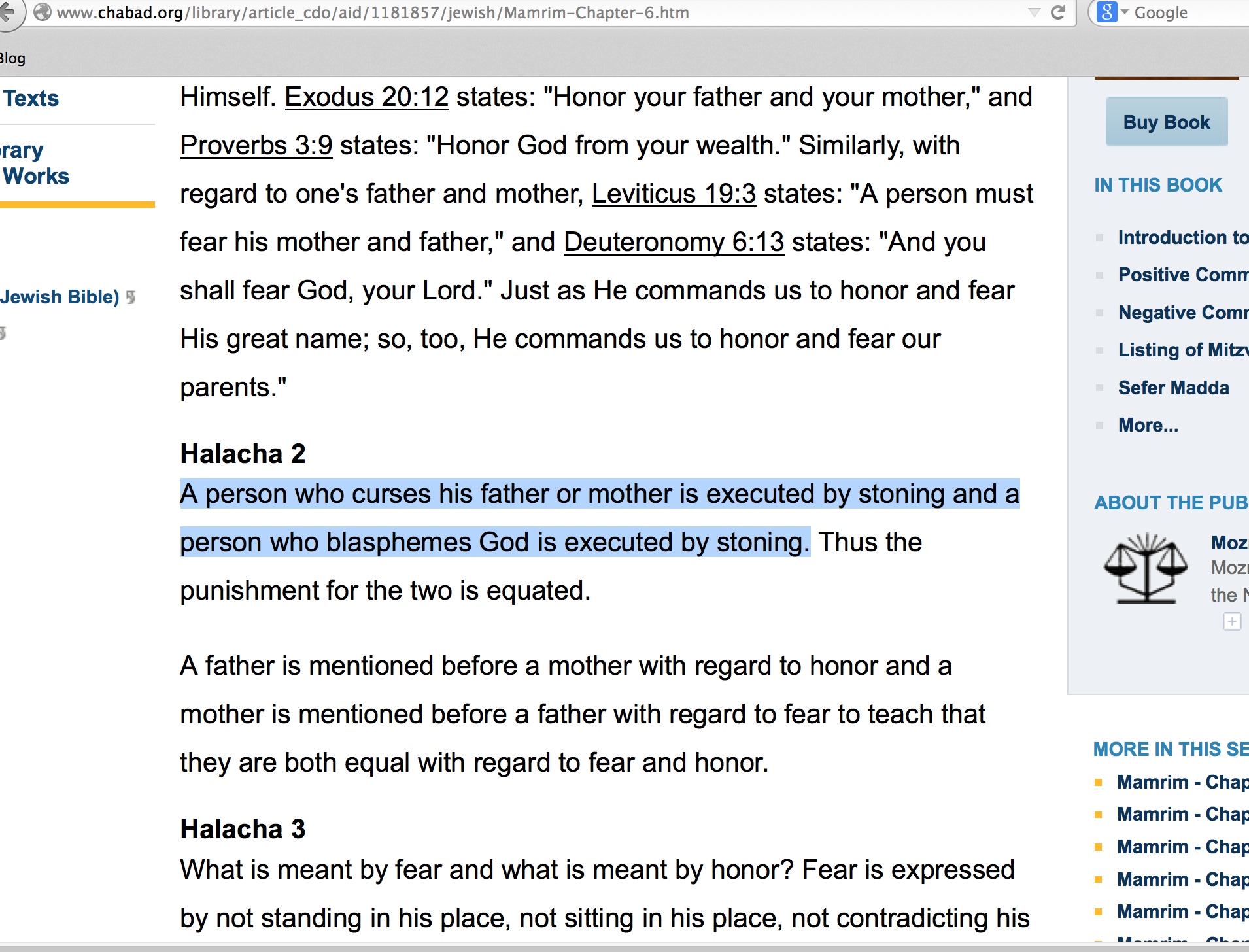Expand the publisher description plus box
The image size is (1249, 952).
point(1232,621)
